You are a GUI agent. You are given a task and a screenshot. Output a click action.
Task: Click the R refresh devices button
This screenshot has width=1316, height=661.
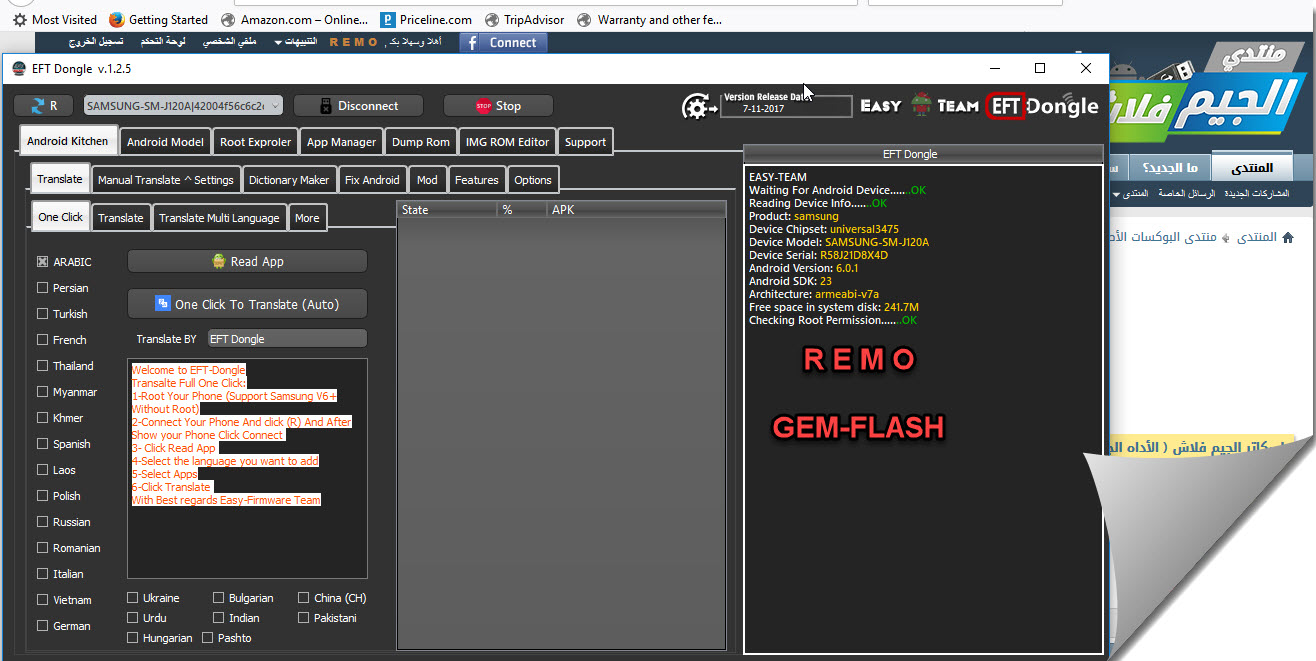click(44, 106)
